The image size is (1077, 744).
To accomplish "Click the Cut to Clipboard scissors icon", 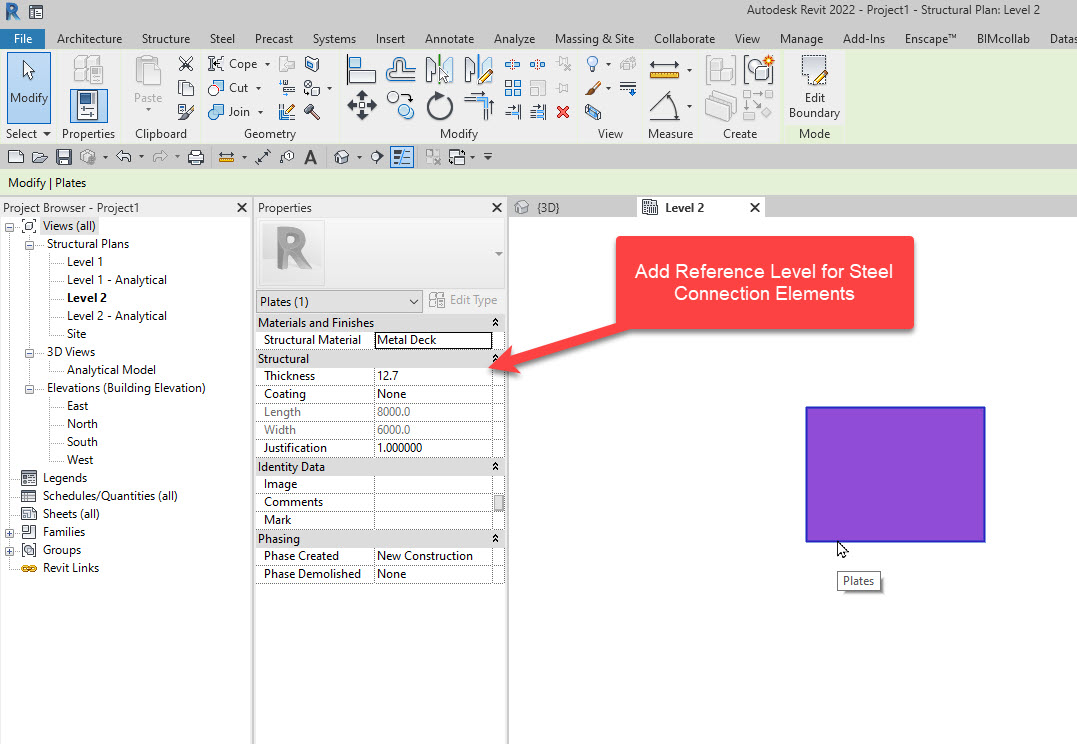I will coord(185,64).
